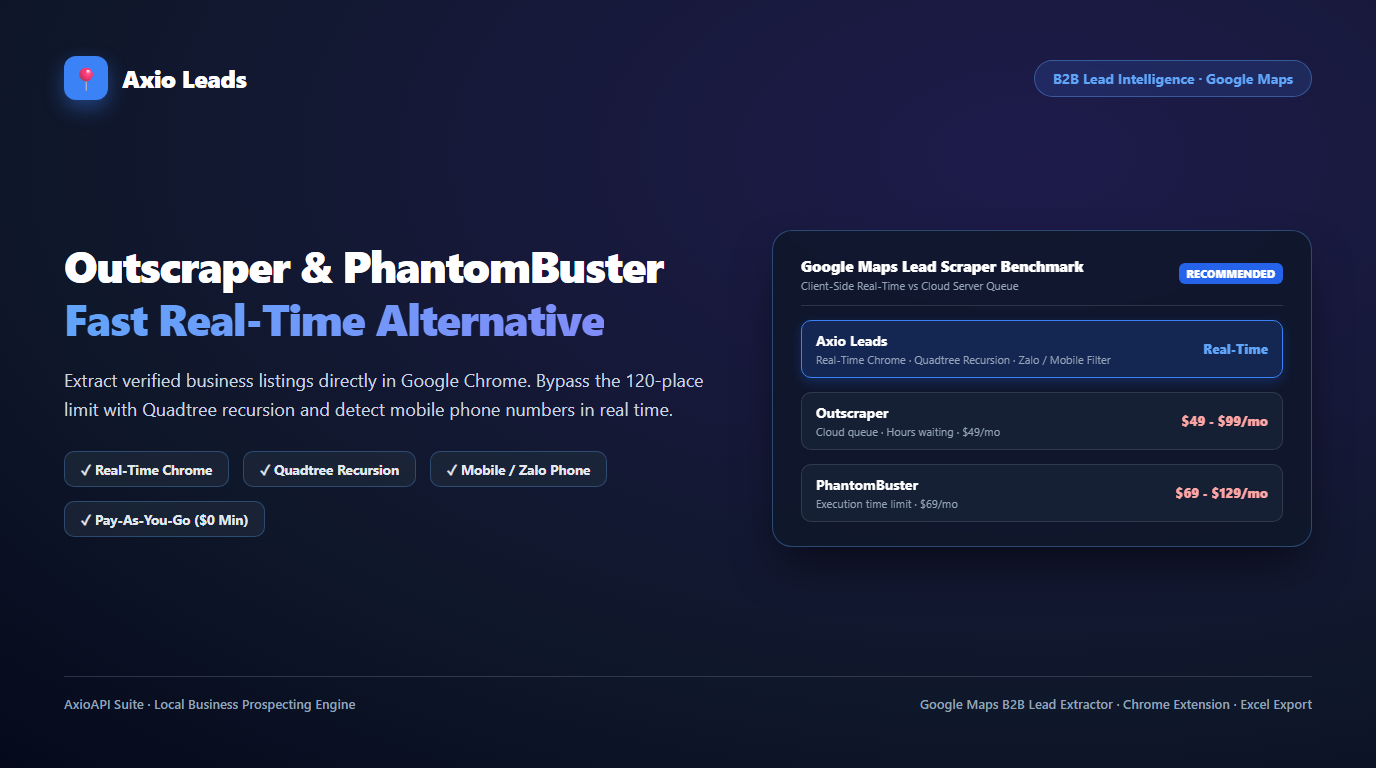Click the Axio Leads pin logo icon
The height and width of the screenshot is (768, 1376).
86,78
